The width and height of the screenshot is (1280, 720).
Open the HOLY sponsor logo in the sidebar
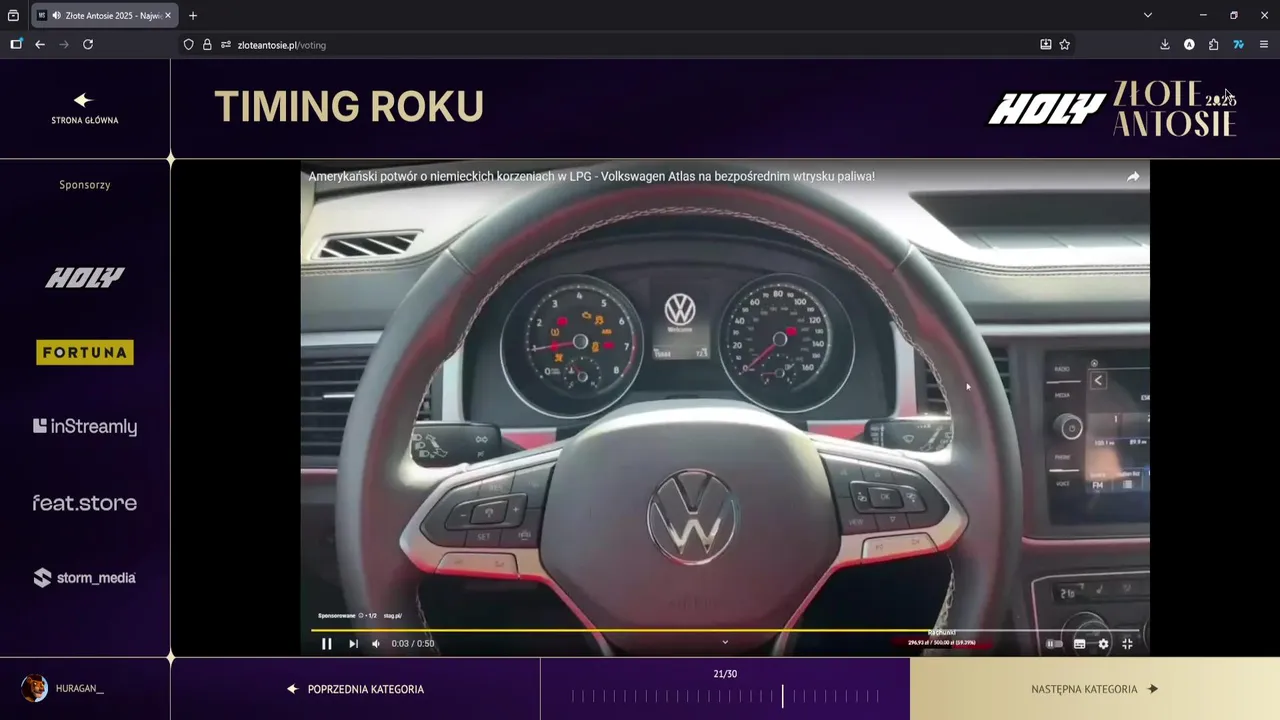85,277
